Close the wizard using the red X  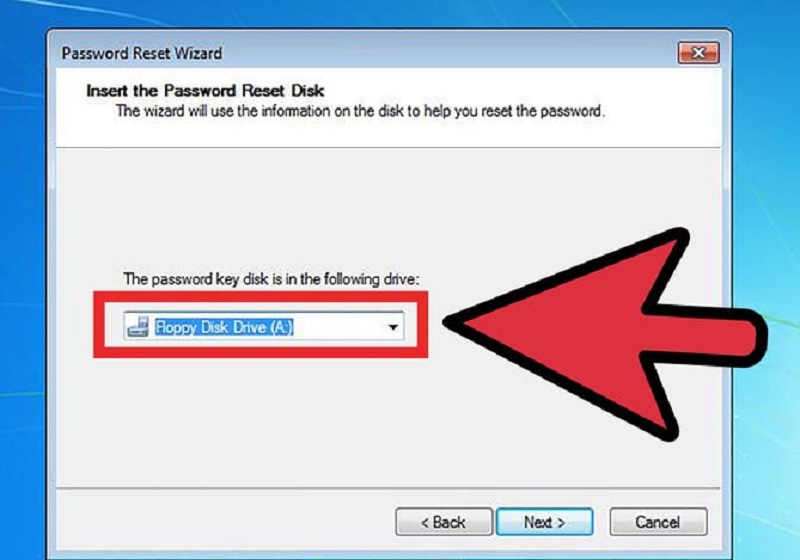tap(698, 53)
